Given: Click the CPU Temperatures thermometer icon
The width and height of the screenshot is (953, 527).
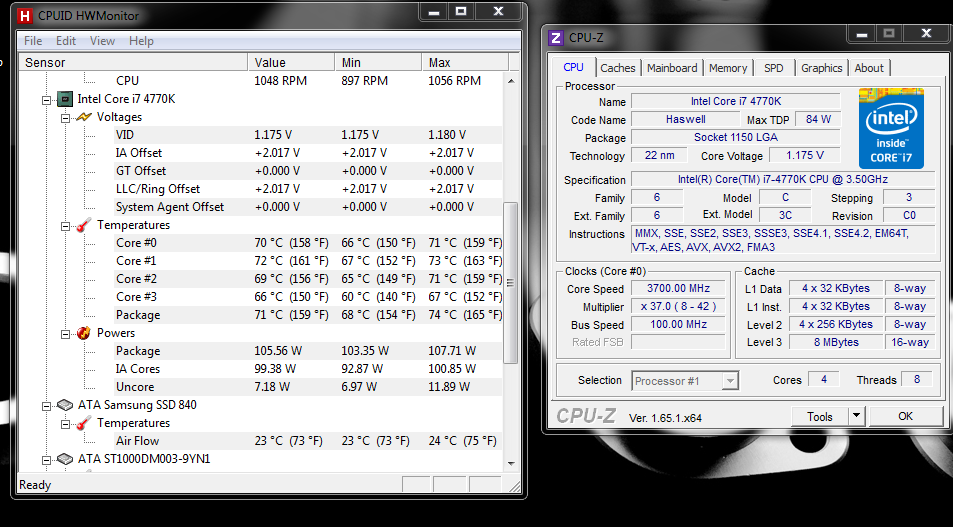Looking at the screenshot, I should click(x=84, y=225).
